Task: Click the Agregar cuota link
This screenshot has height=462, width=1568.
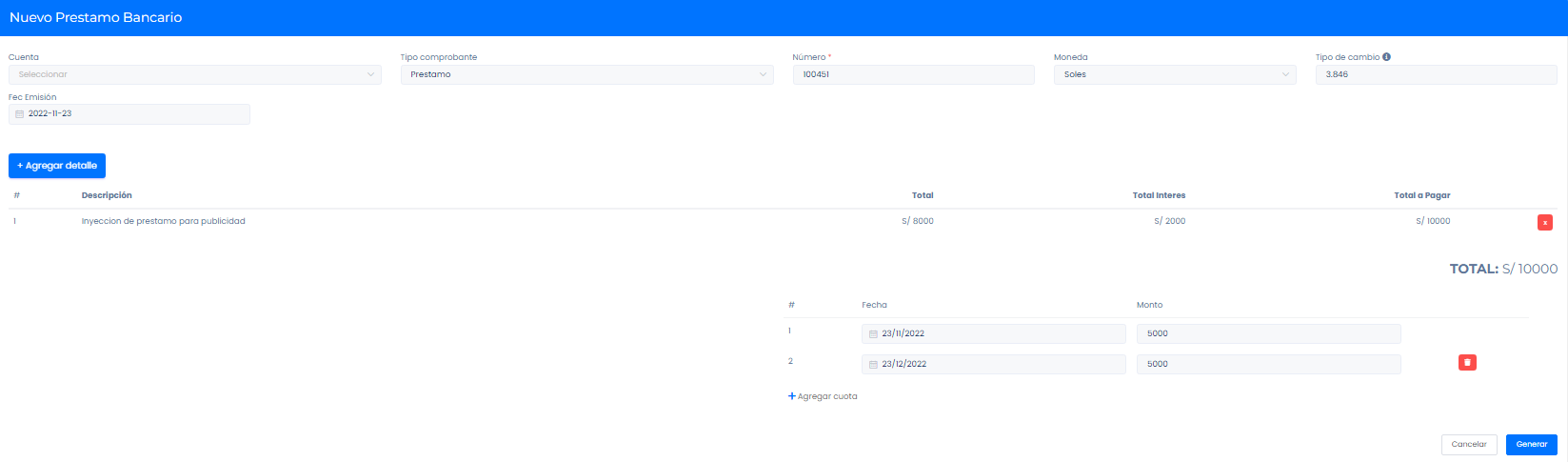Action: coord(826,396)
